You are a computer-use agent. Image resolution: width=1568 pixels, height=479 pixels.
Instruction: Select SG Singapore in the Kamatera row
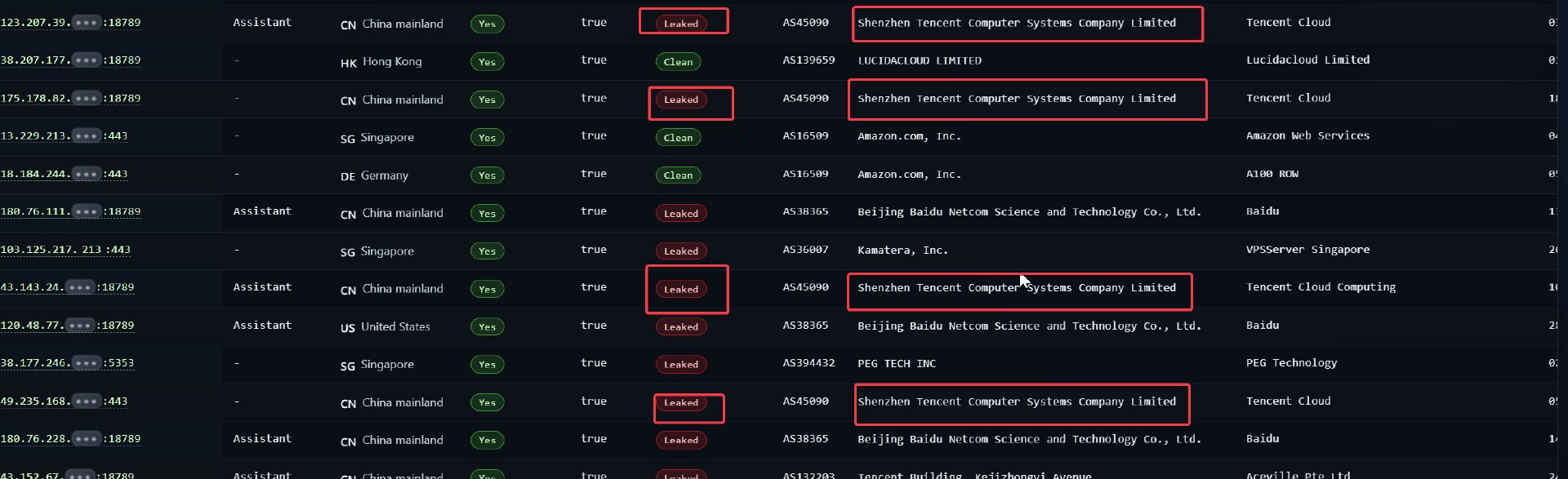376,251
